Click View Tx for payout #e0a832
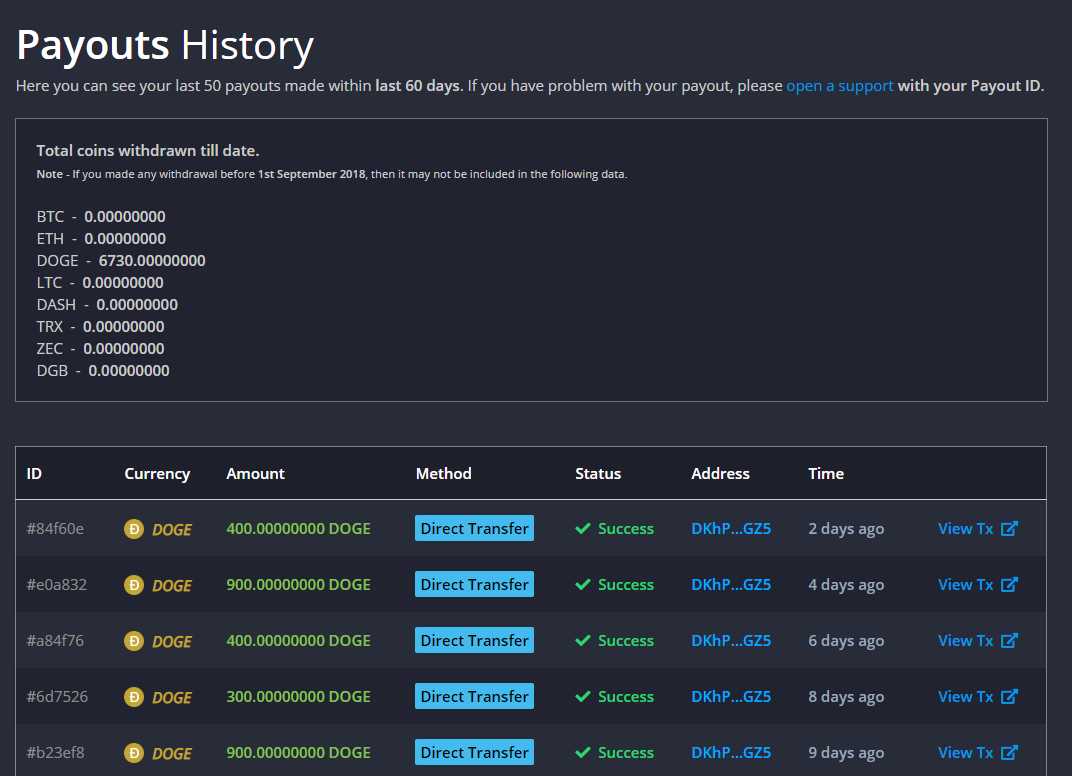1072x776 pixels. point(965,585)
